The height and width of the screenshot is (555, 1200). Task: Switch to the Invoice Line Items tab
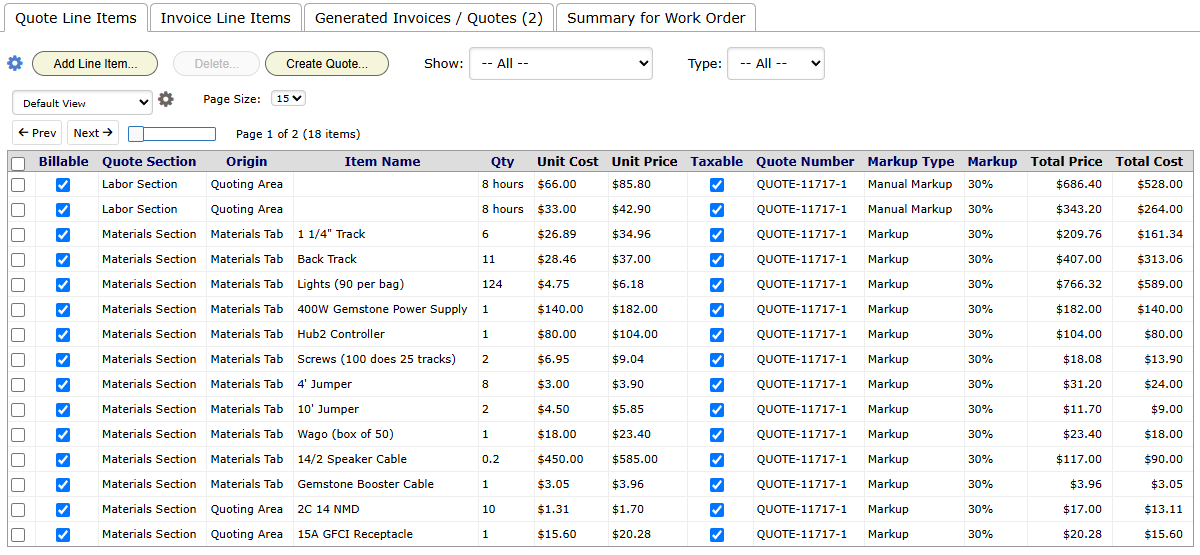[x=226, y=18]
